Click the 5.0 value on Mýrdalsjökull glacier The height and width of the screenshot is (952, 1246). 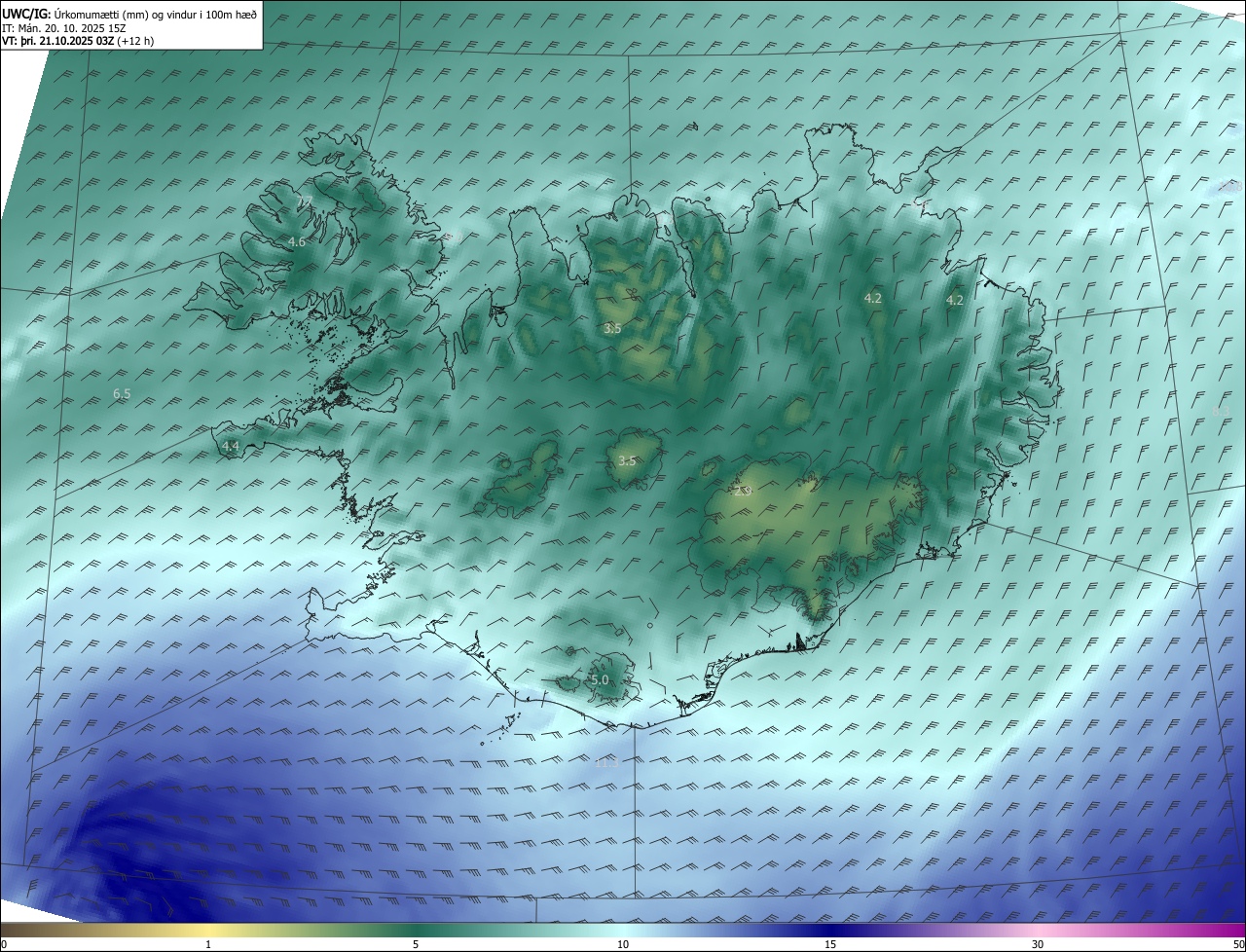coord(600,679)
